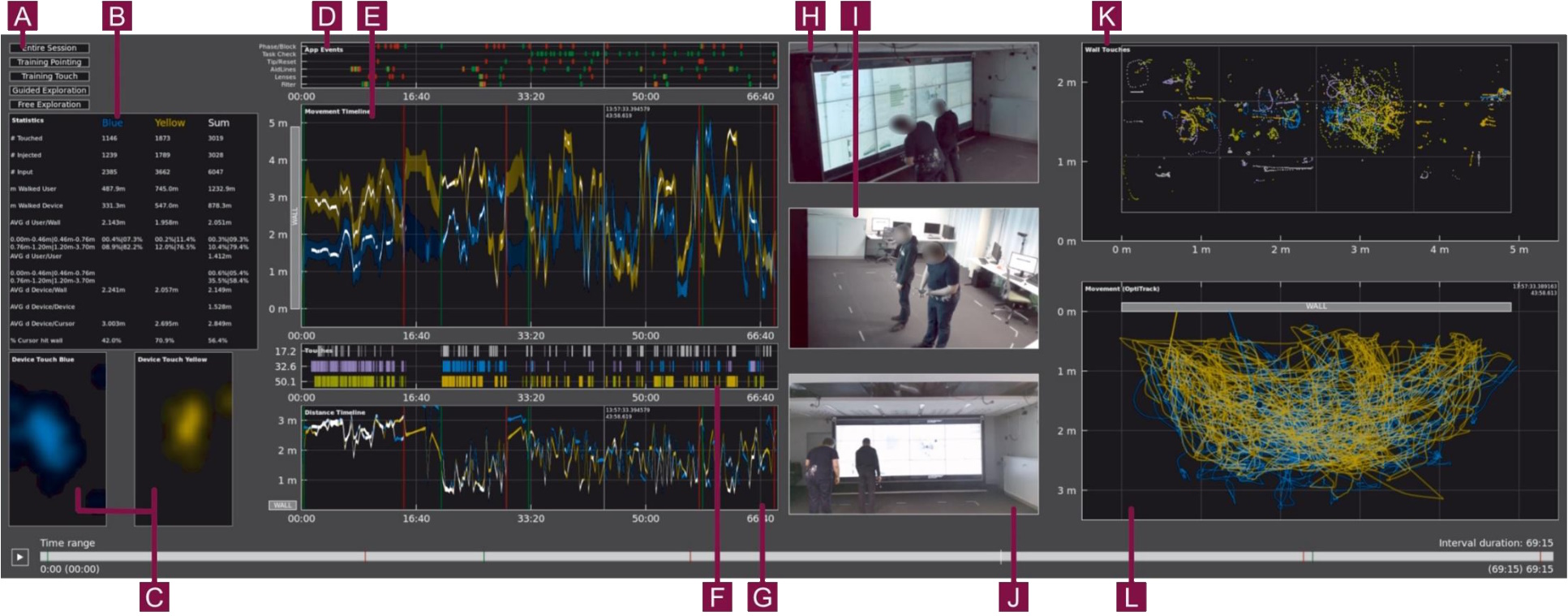Switch to the Training Touch phase
The width and height of the screenshot is (1568, 616).
[49, 76]
